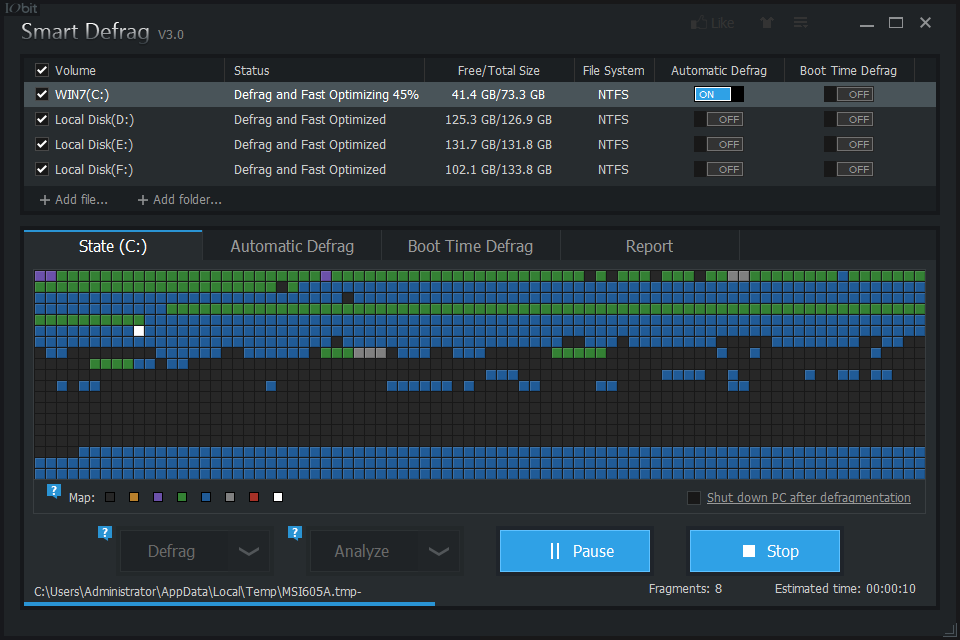Screen dimensions: 960x640
Task: Enable Boot Time Defrag for Local Disk(F:)
Action: click(849, 170)
